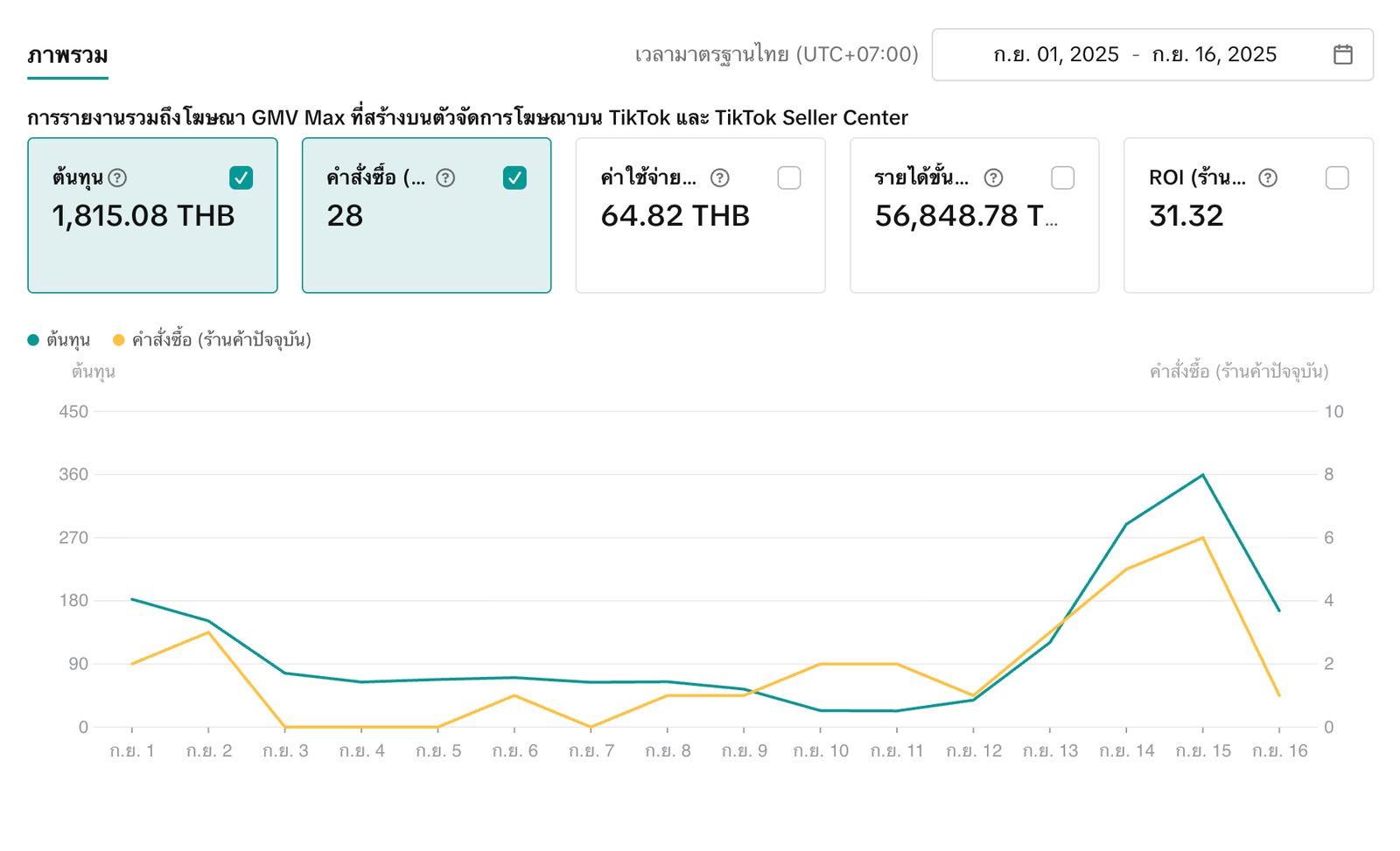Click help icon next to คำสั่งซื้อ card

[445, 178]
